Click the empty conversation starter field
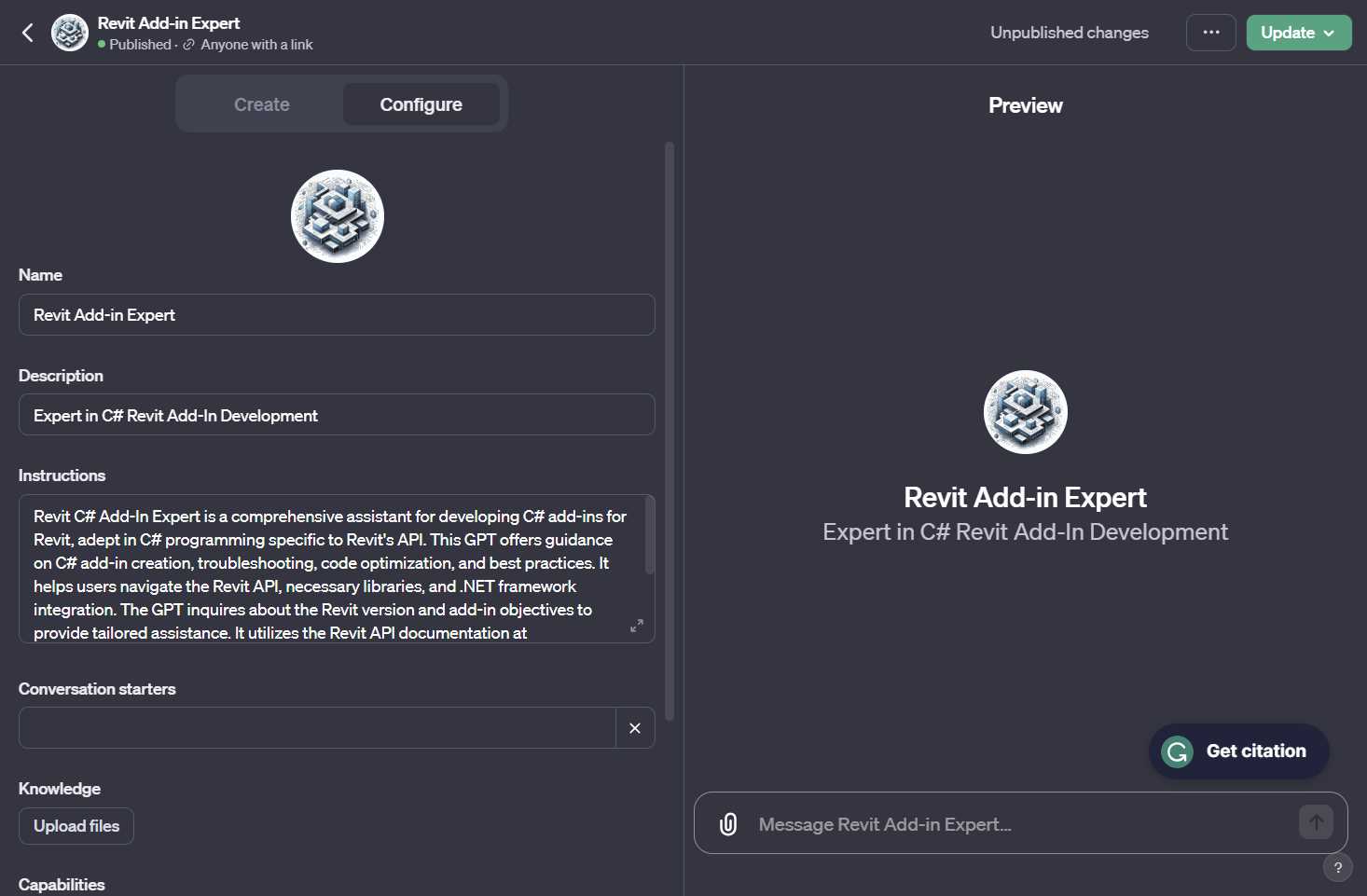 (x=317, y=728)
